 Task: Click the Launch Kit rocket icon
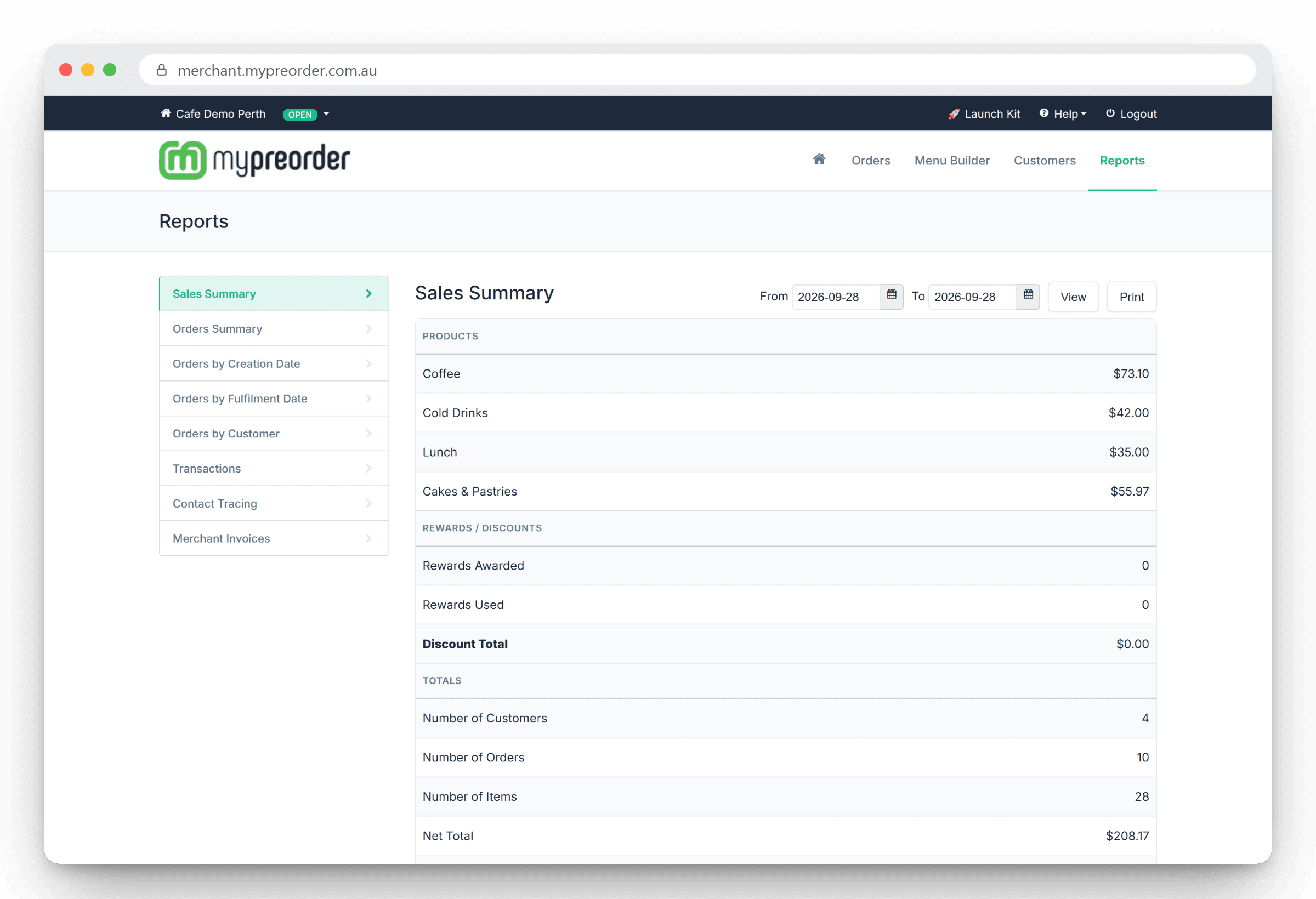[x=954, y=114]
